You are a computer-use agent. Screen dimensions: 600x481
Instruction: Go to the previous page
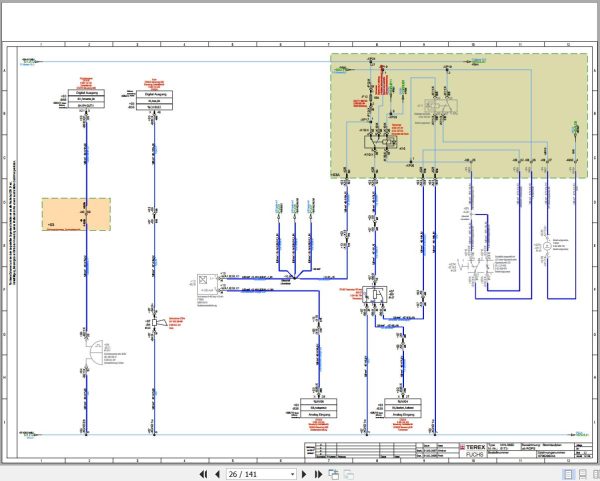click(x=217, y=474)
